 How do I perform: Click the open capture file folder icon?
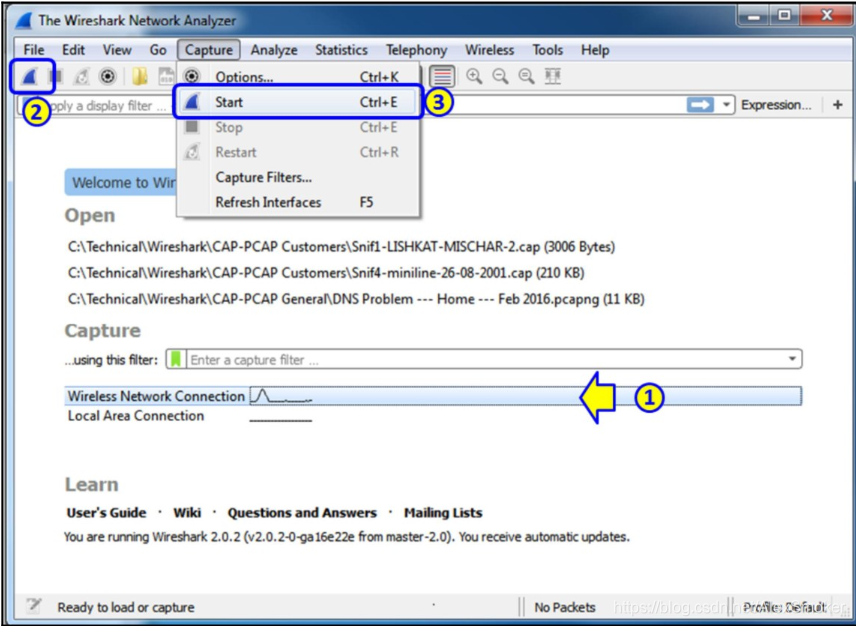(140, 76)
